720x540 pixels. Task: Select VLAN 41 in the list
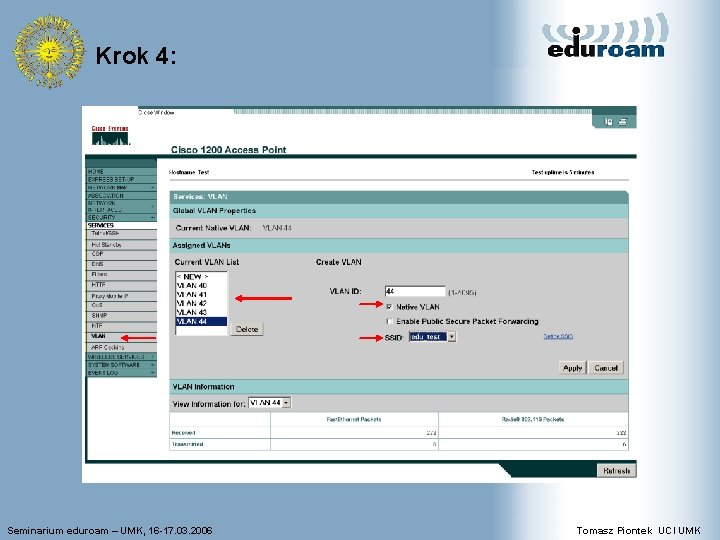(201, 294)
